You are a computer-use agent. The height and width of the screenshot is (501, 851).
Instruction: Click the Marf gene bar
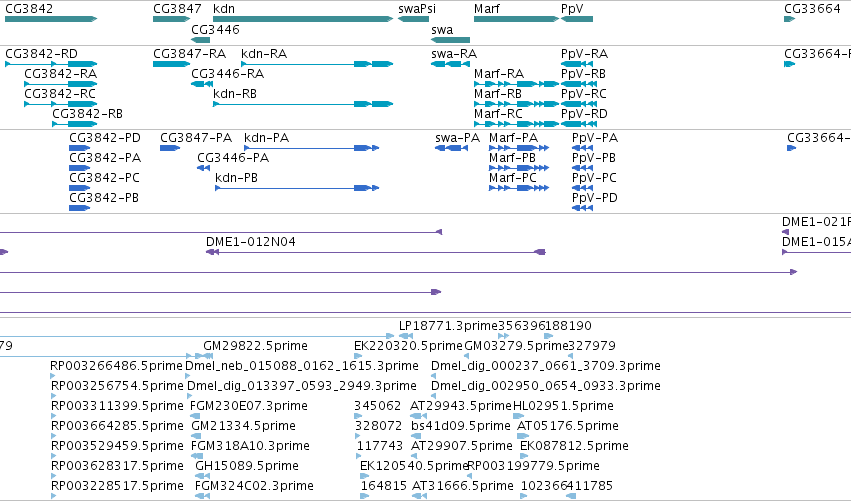(x=516, y=19)
